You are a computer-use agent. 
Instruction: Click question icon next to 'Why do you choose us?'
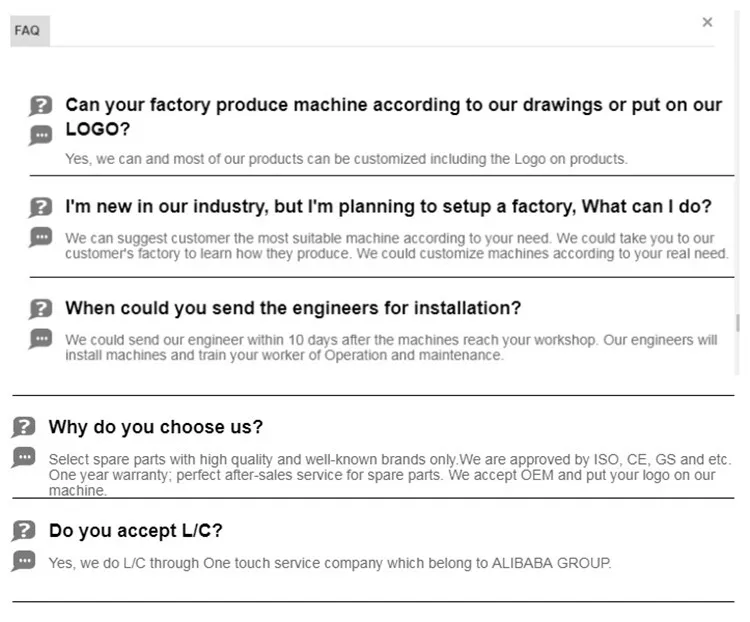pyautogui.click(x=23, y=427)
